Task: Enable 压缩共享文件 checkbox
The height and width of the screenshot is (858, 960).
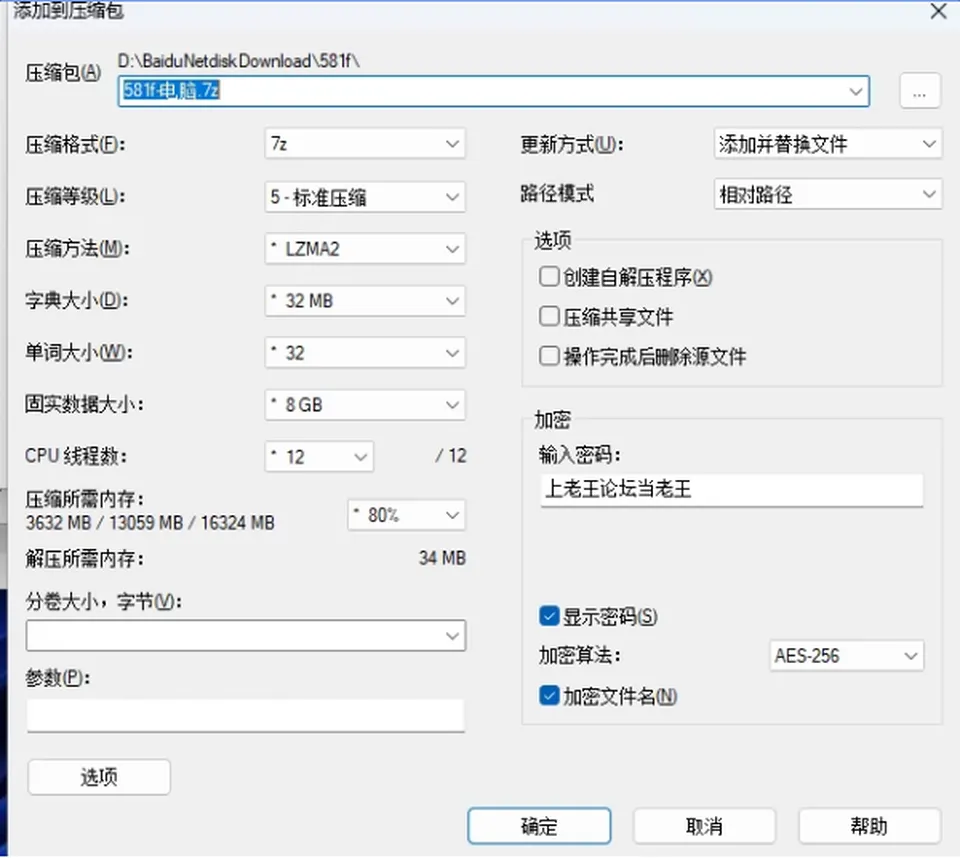Action: [549, 317]
